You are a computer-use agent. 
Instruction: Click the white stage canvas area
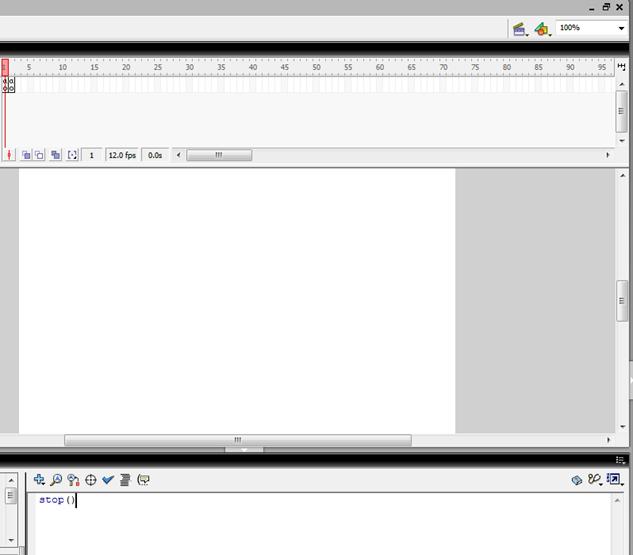click(237, 301)
